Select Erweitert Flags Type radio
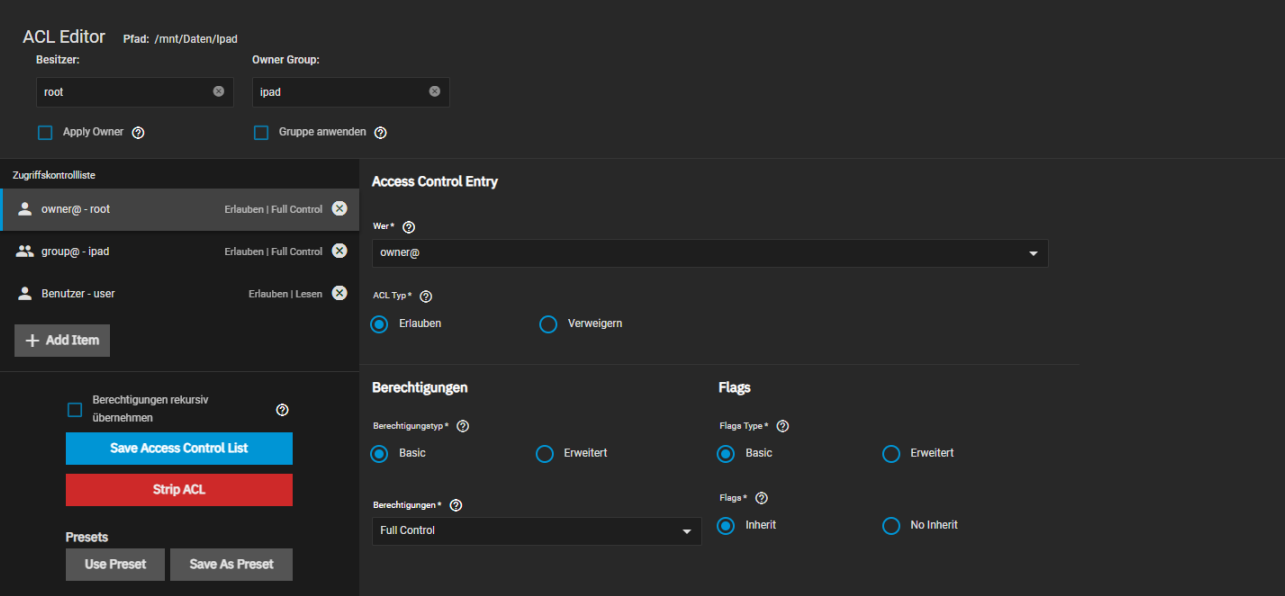 pyautogui.click(x=891, y=454)
